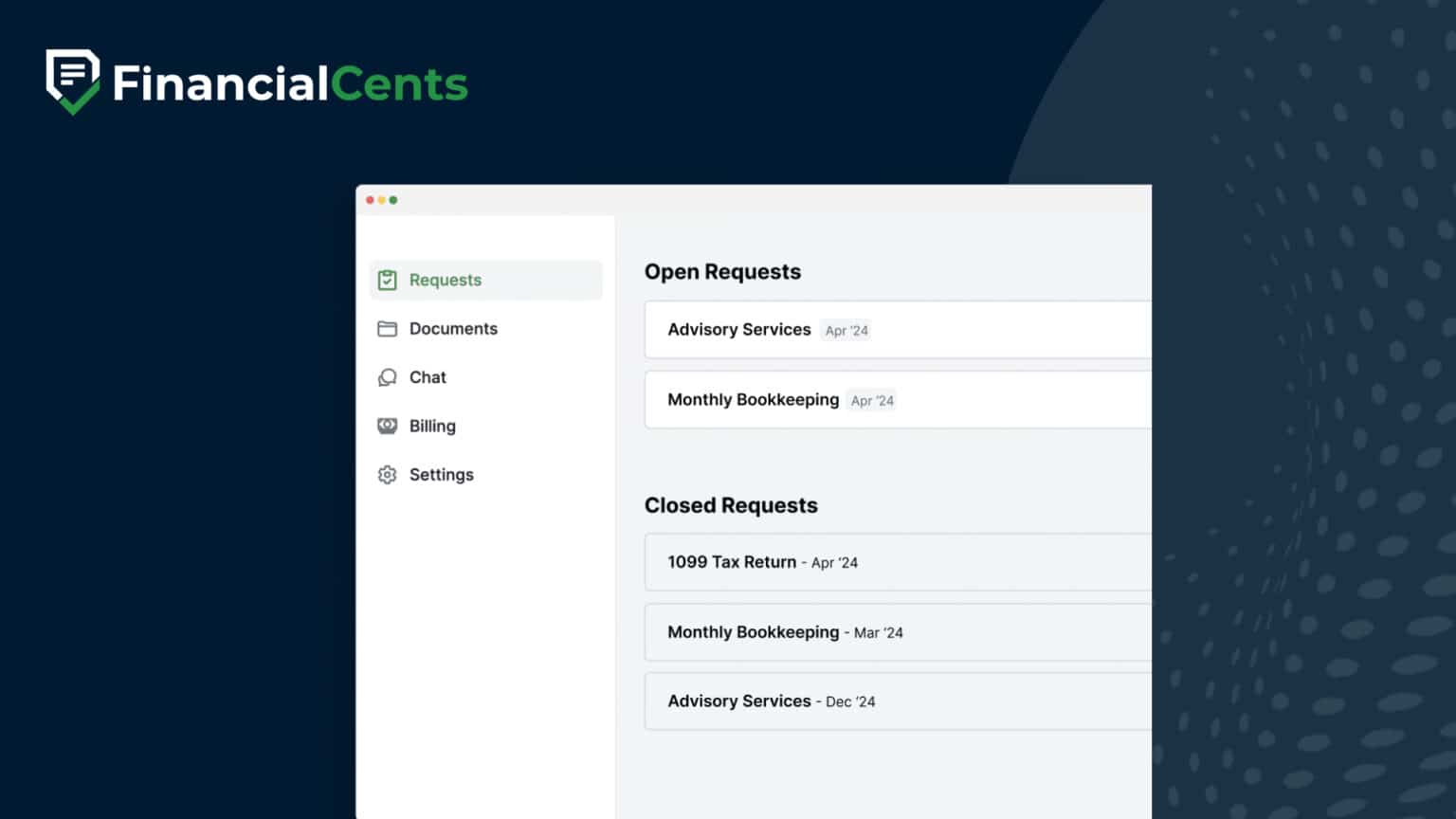The image size is (1456, 819).
Task: Open the Monthly Bookkeeping Apr '24 request
Action: [853, 399]
